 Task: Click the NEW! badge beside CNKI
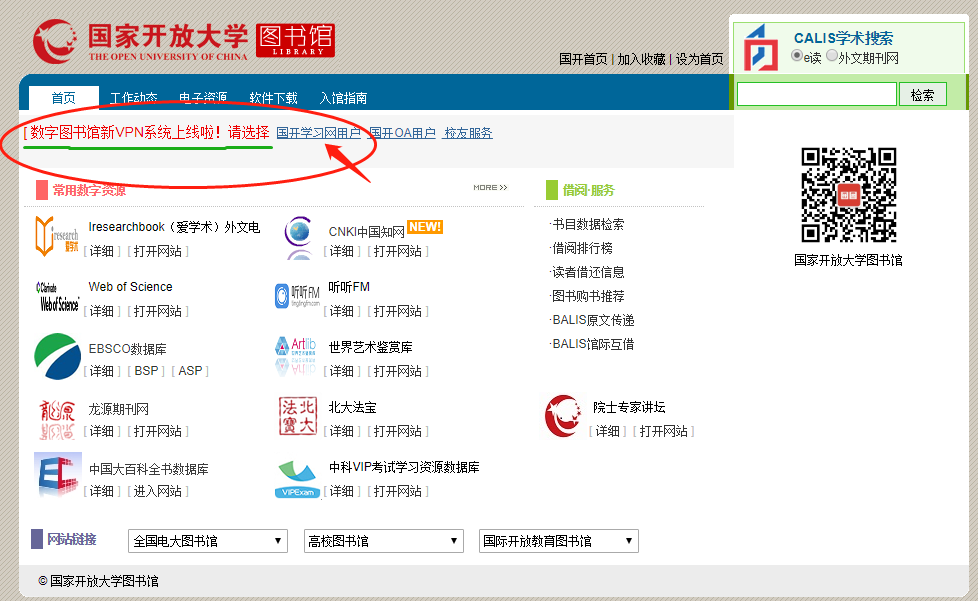425,227
